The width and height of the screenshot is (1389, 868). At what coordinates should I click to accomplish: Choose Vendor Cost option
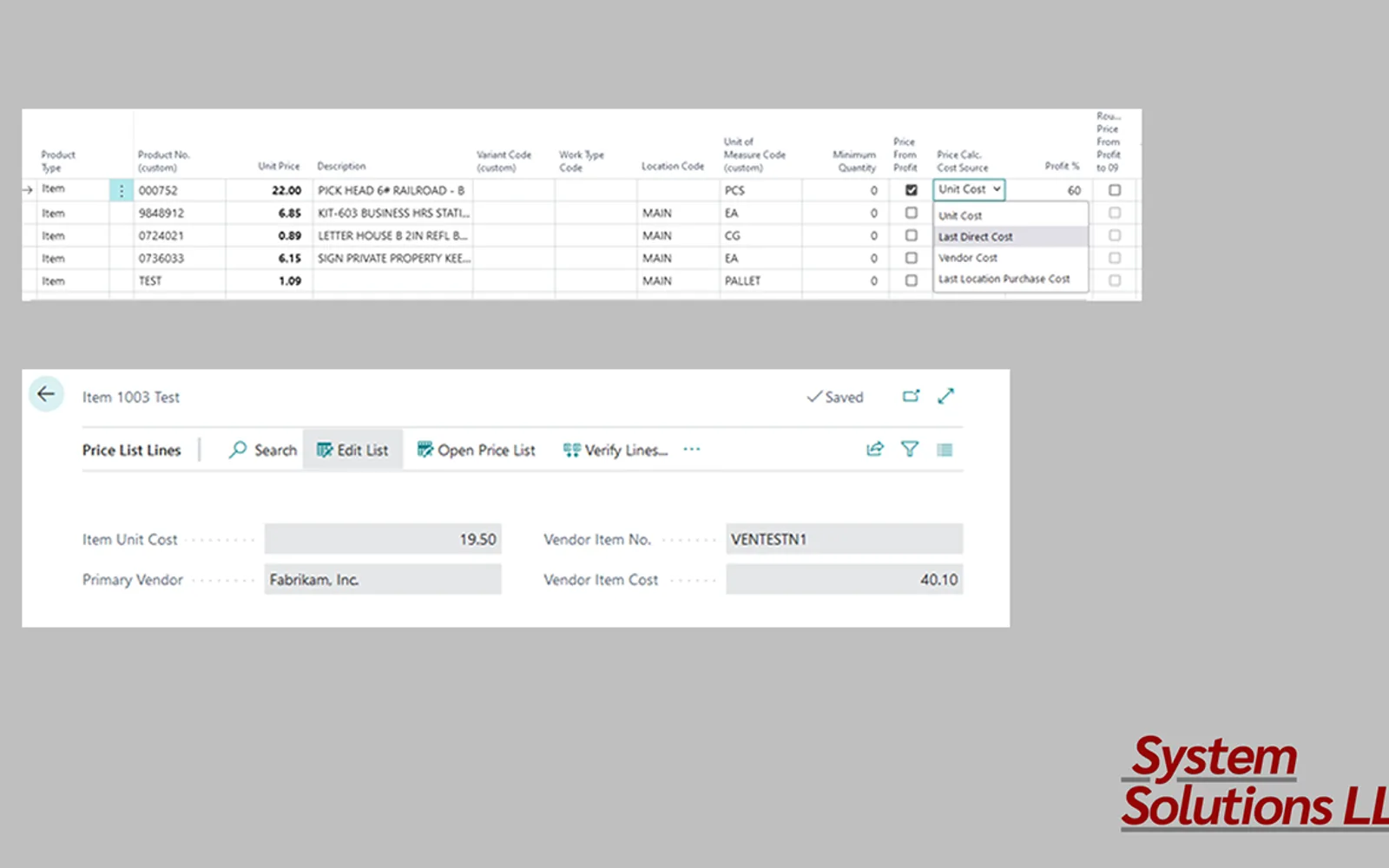click(1010, 258)
